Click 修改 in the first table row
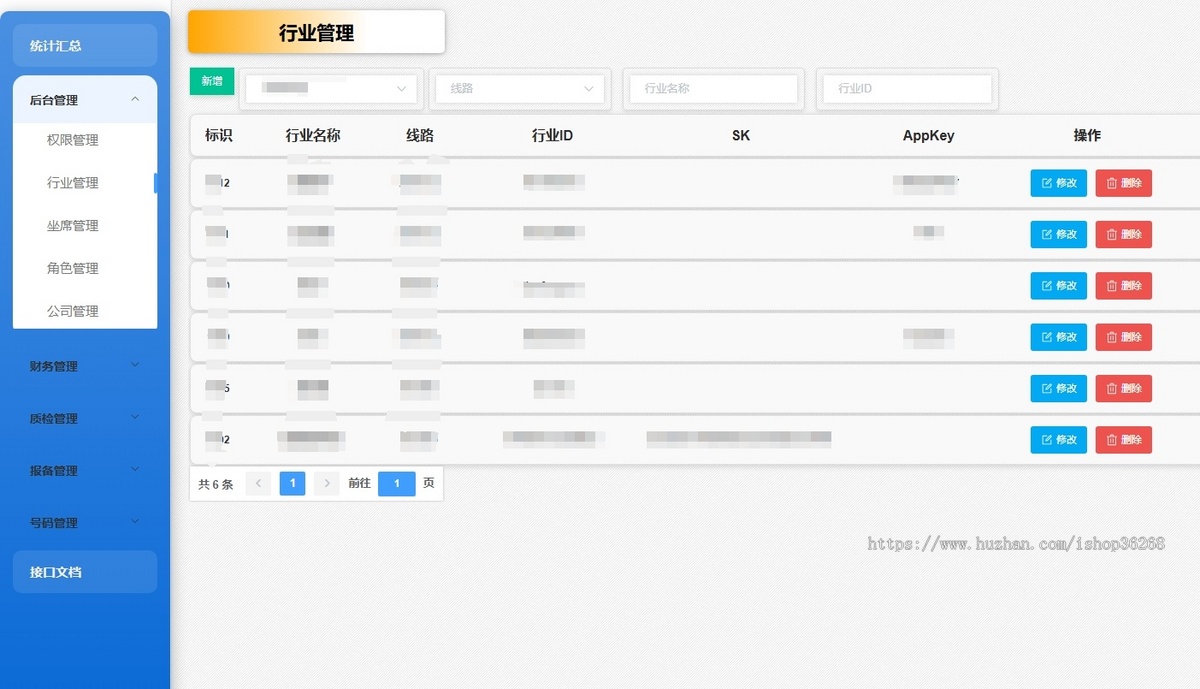1200x689 pixels. click(1059, 183)
